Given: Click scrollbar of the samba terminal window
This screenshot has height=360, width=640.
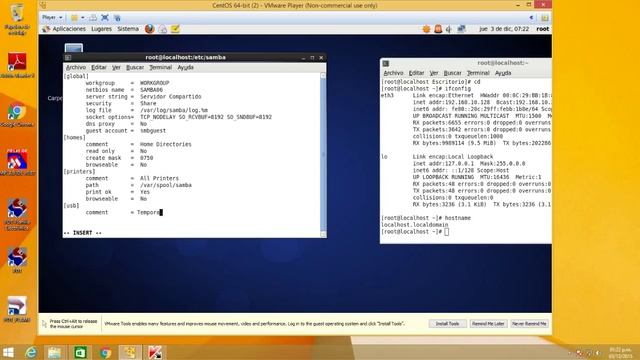Looking at the screenshot, I should click(323, 155).
